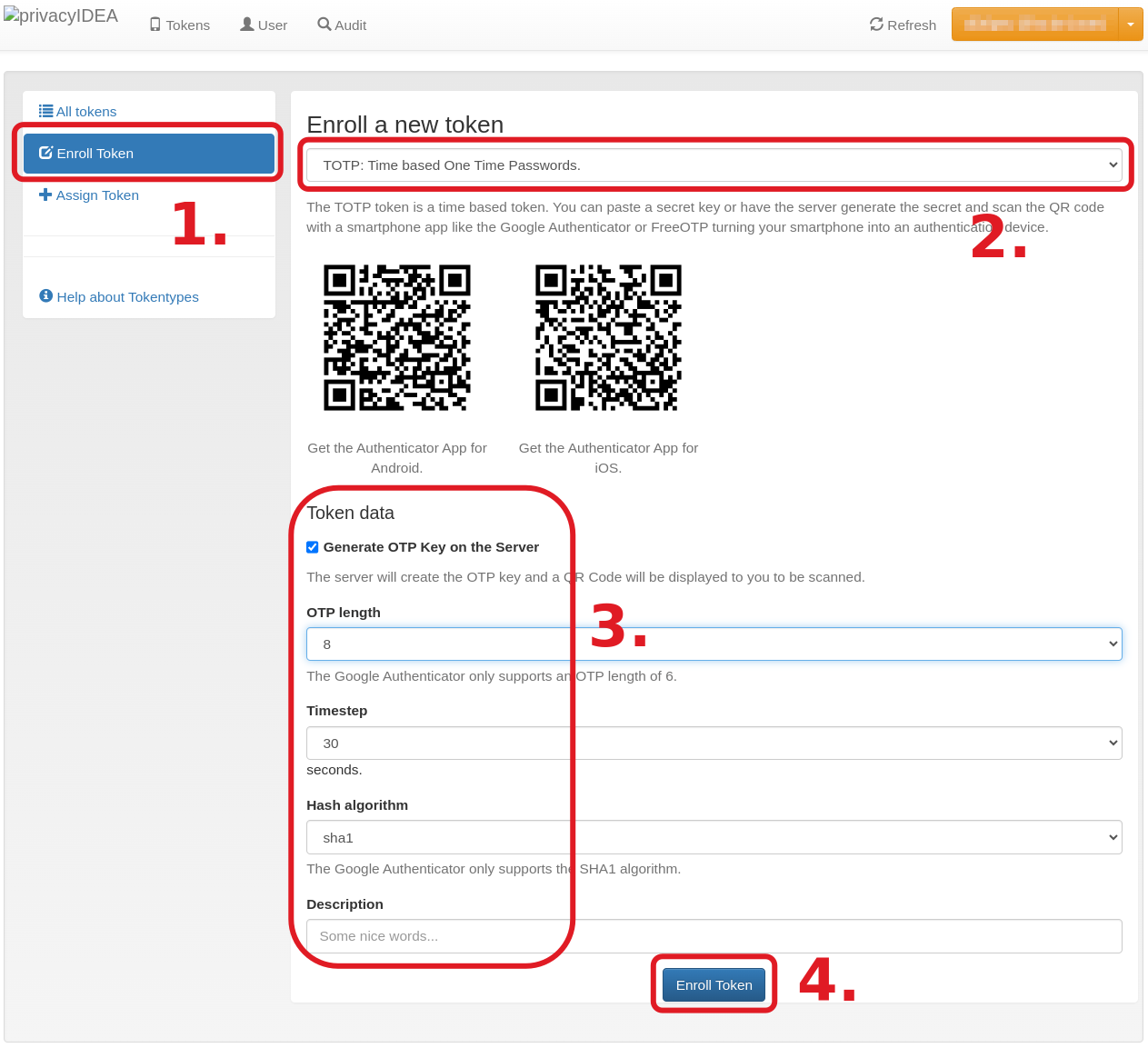
Task: Click the User person icon
Action: (x=246, y=25)
